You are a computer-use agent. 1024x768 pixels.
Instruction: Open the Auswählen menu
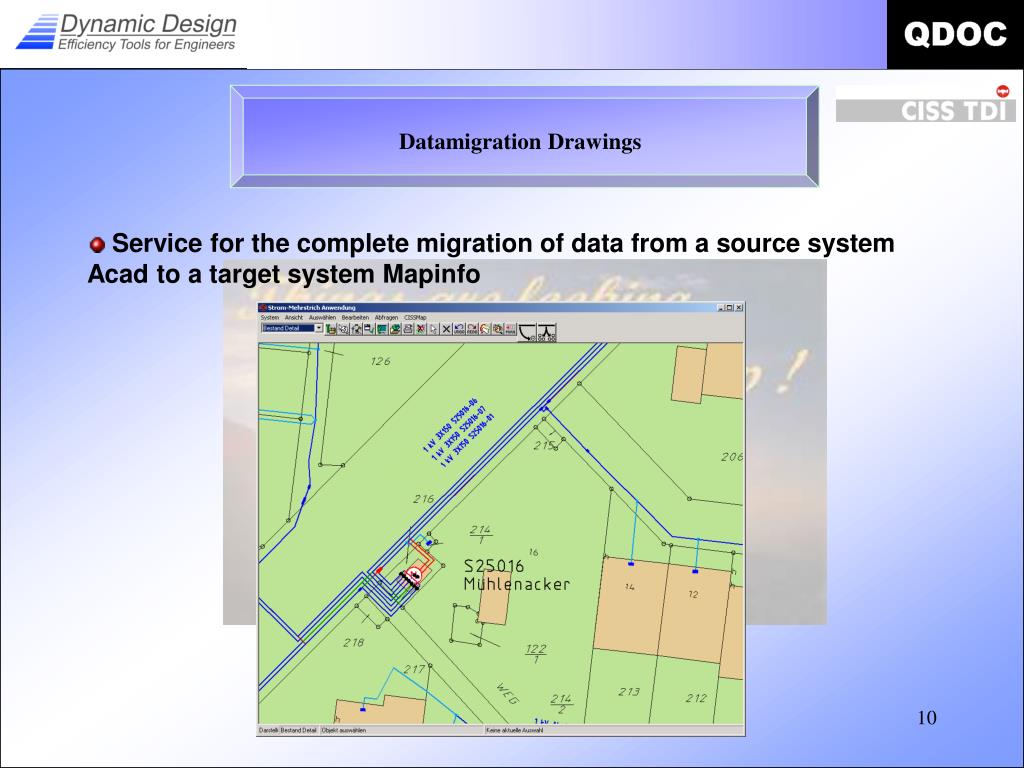click(323, 318)
